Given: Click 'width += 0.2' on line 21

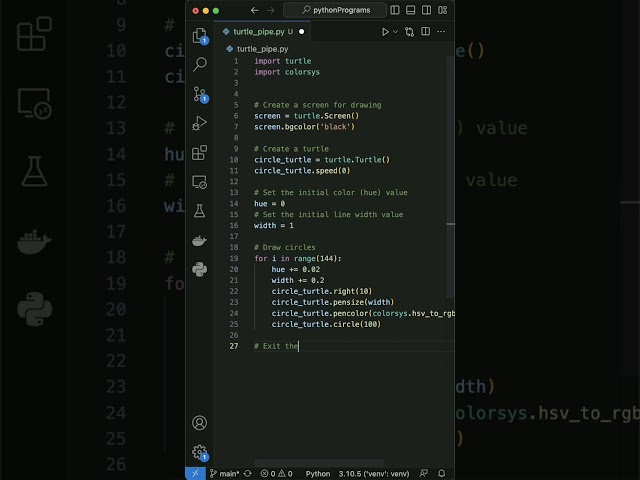Looking at the screenshot, I should [x=298, y=280].
